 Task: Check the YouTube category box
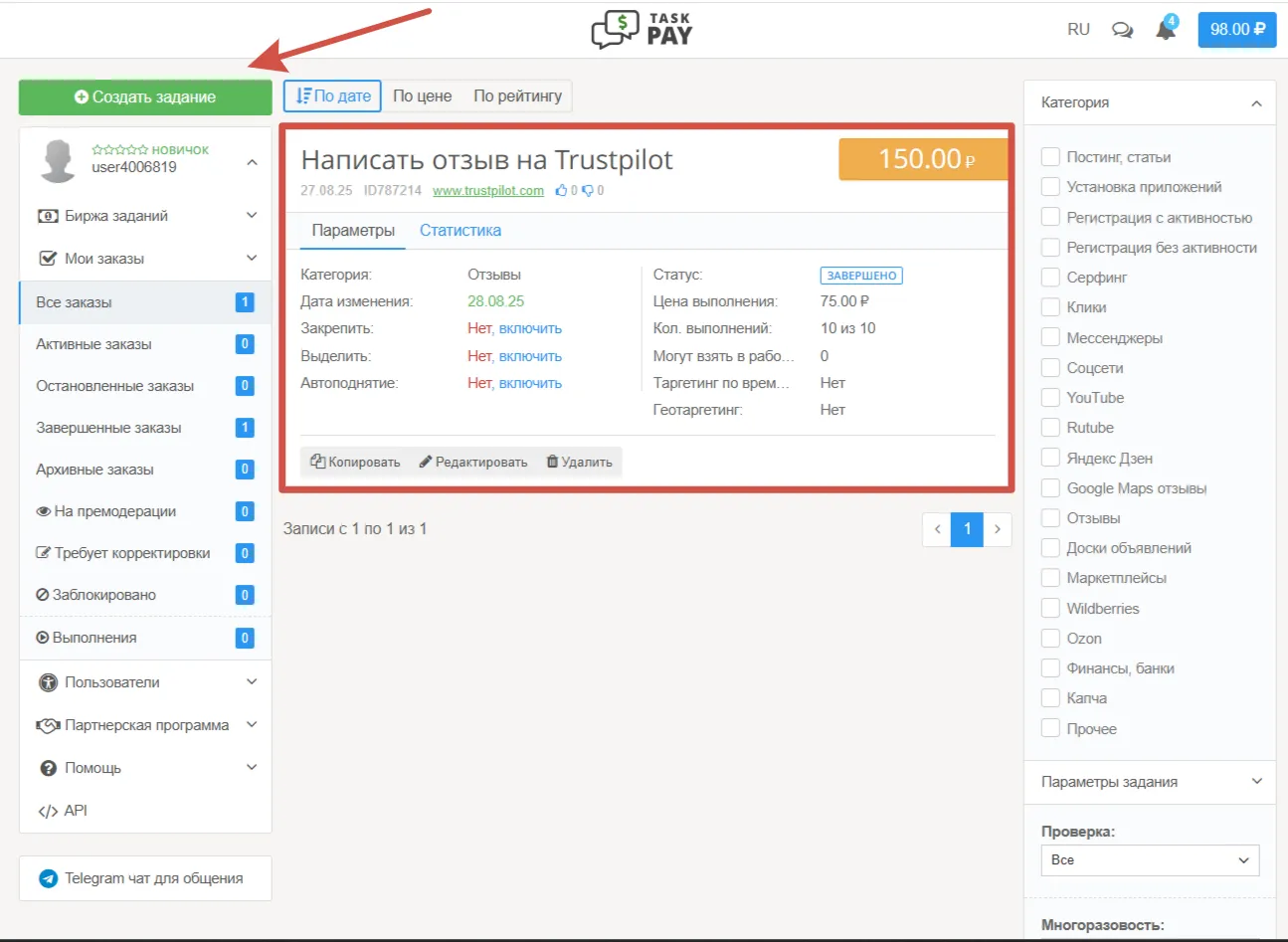pyautogui.click(x=1050, y=397)
